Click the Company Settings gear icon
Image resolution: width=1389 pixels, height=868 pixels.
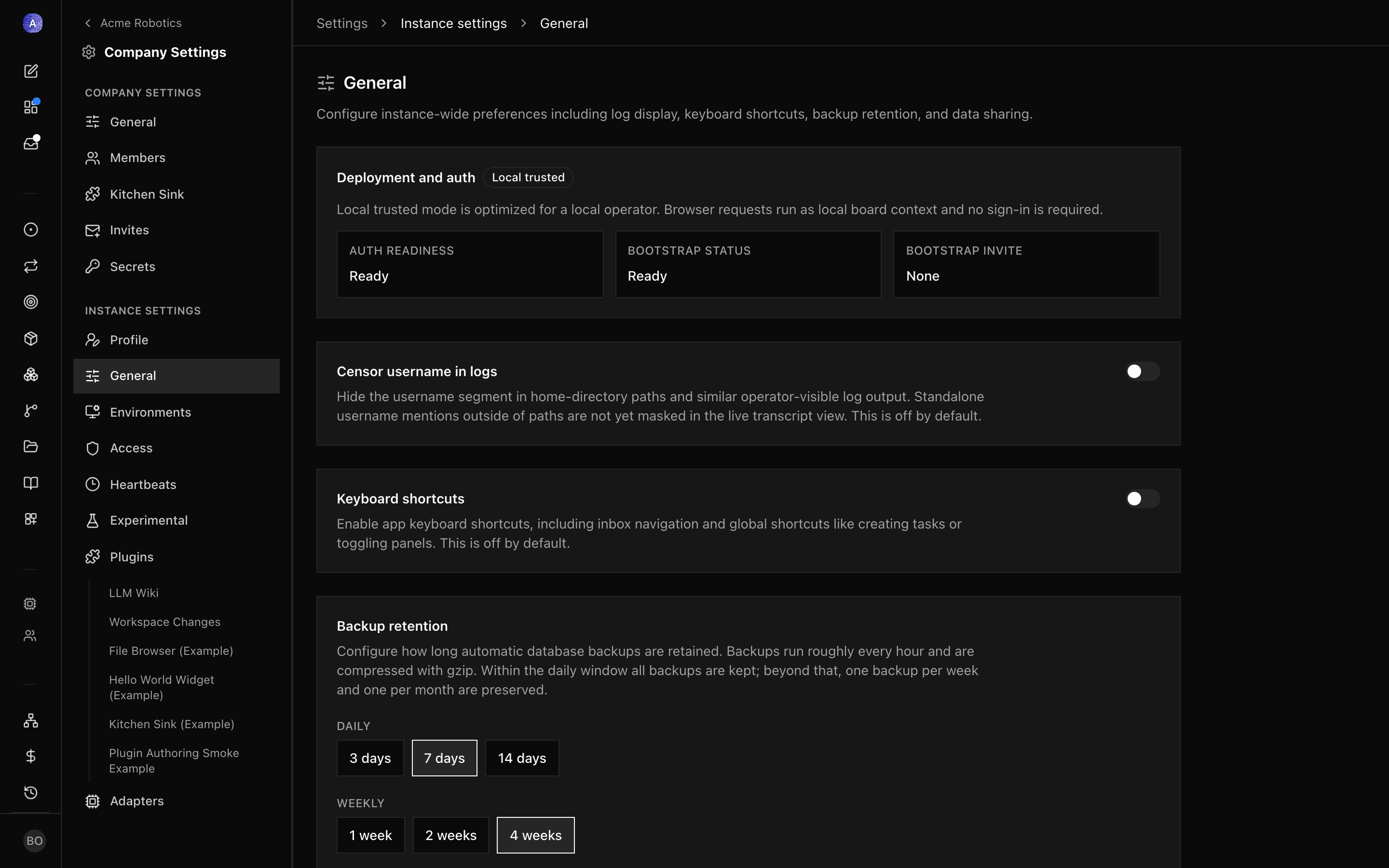click(x=88, y=52)
